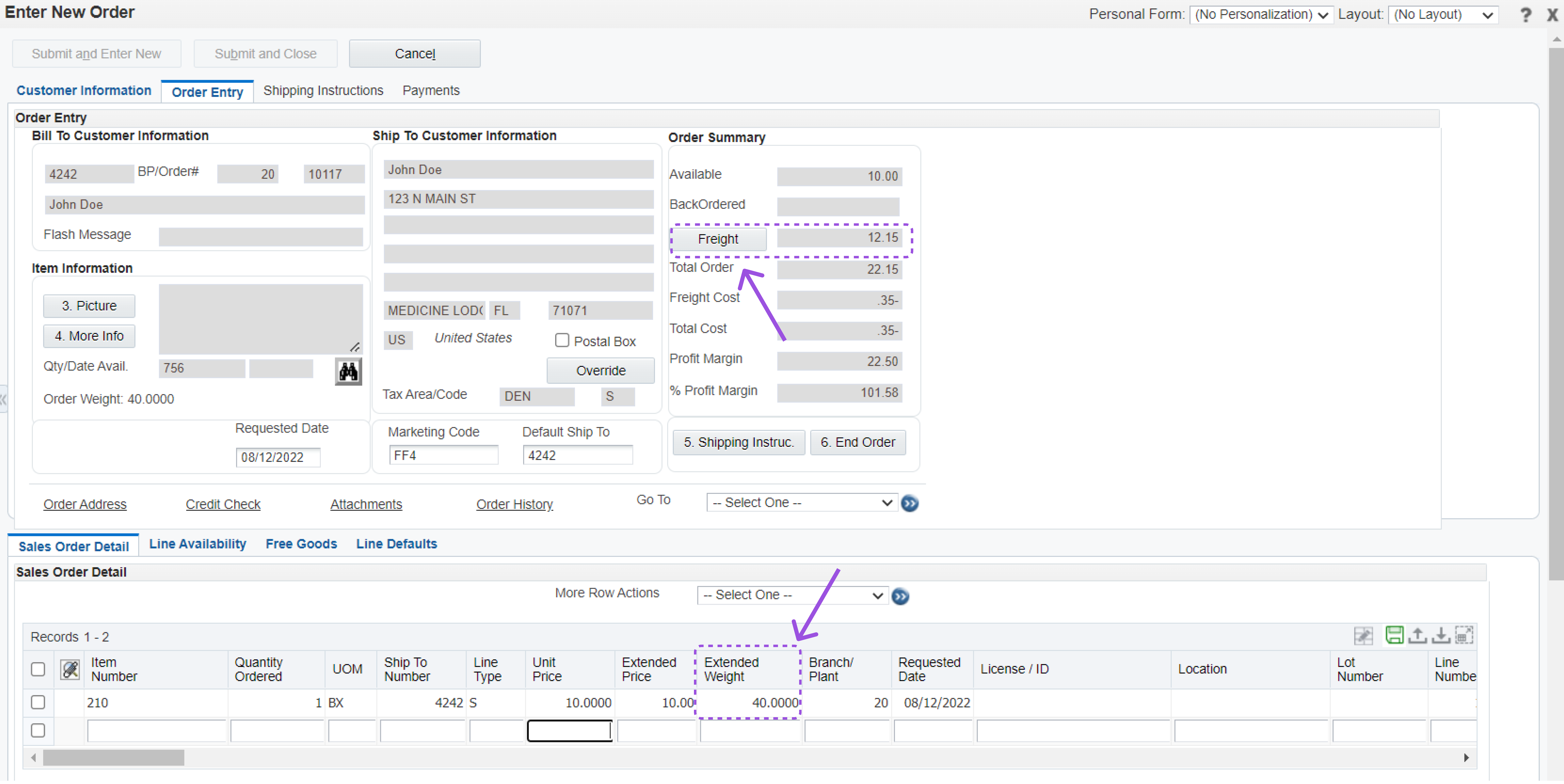Select the checkbox for the empty second row
This screenshot has width=1564, height=784.
tap(38, 731)
